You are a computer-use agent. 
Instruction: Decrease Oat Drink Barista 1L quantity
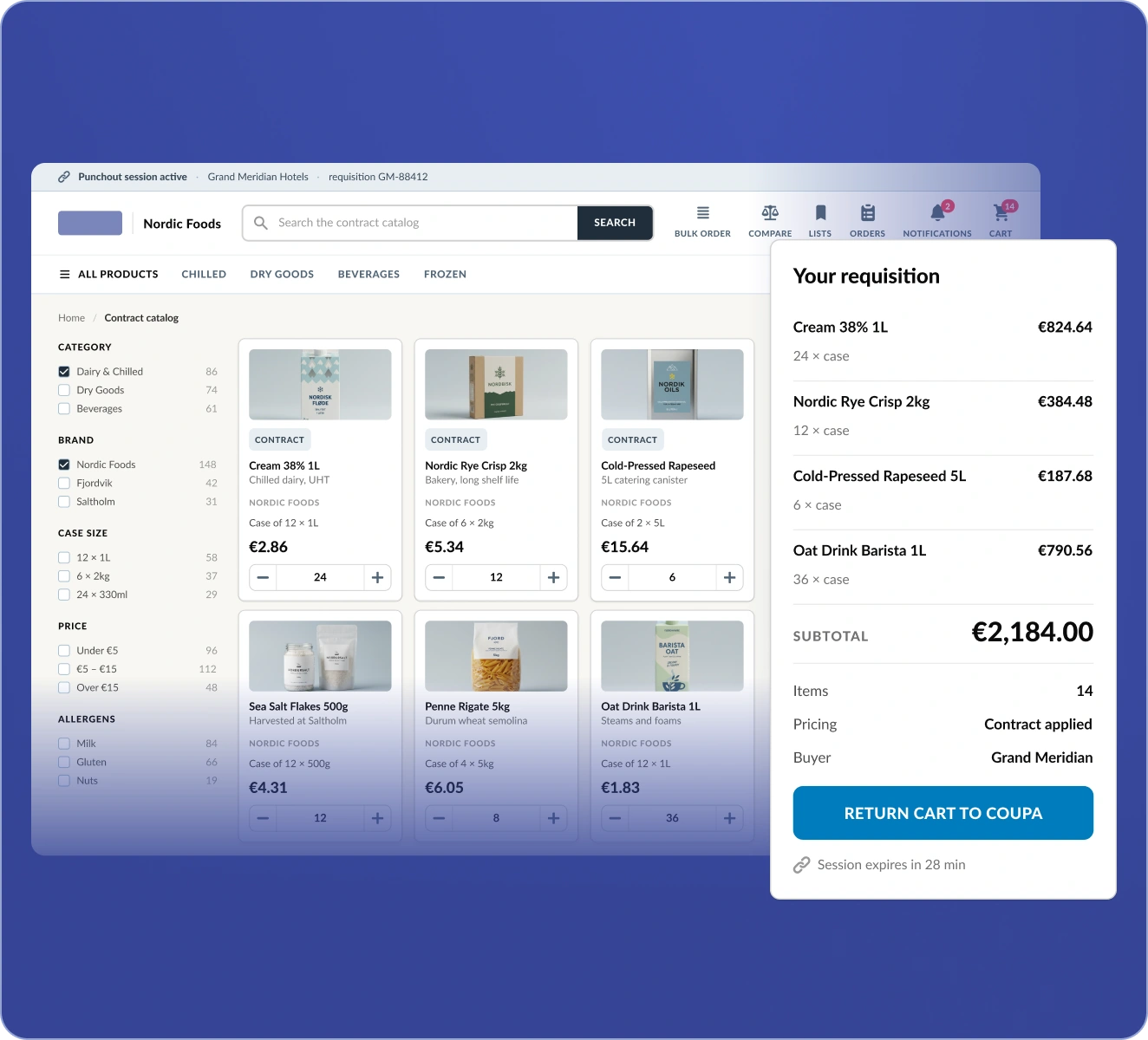[x=615, y=818]
